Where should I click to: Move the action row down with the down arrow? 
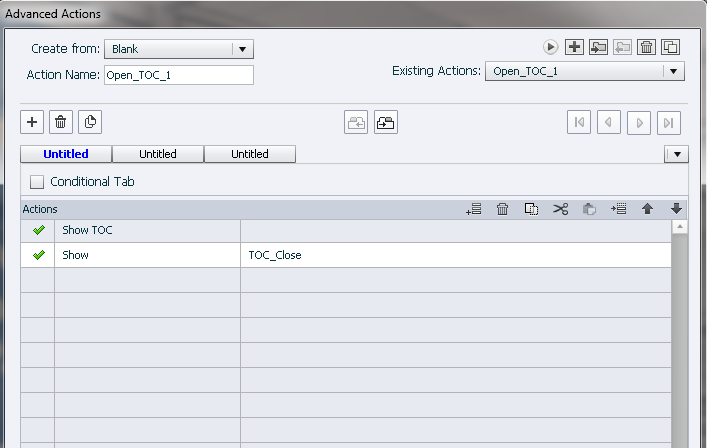676,209
